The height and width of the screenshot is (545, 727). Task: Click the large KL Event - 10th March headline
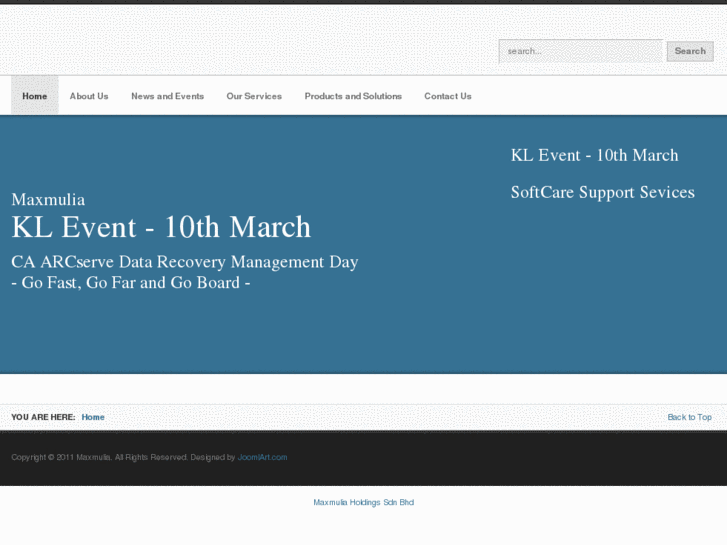tap(161, 227)
